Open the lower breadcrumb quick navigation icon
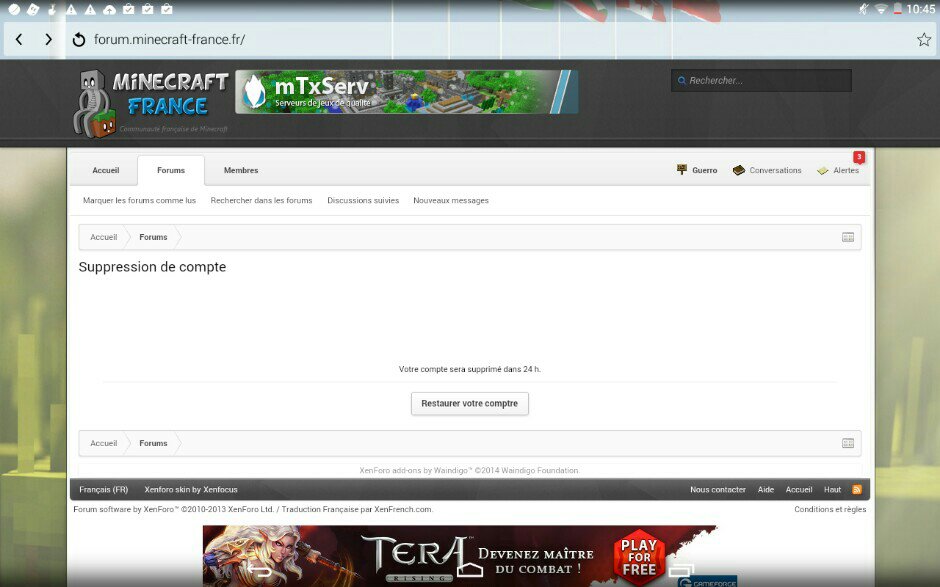This screenshot has width=940, height=587. pyautogui.click(x=848, y=443)
